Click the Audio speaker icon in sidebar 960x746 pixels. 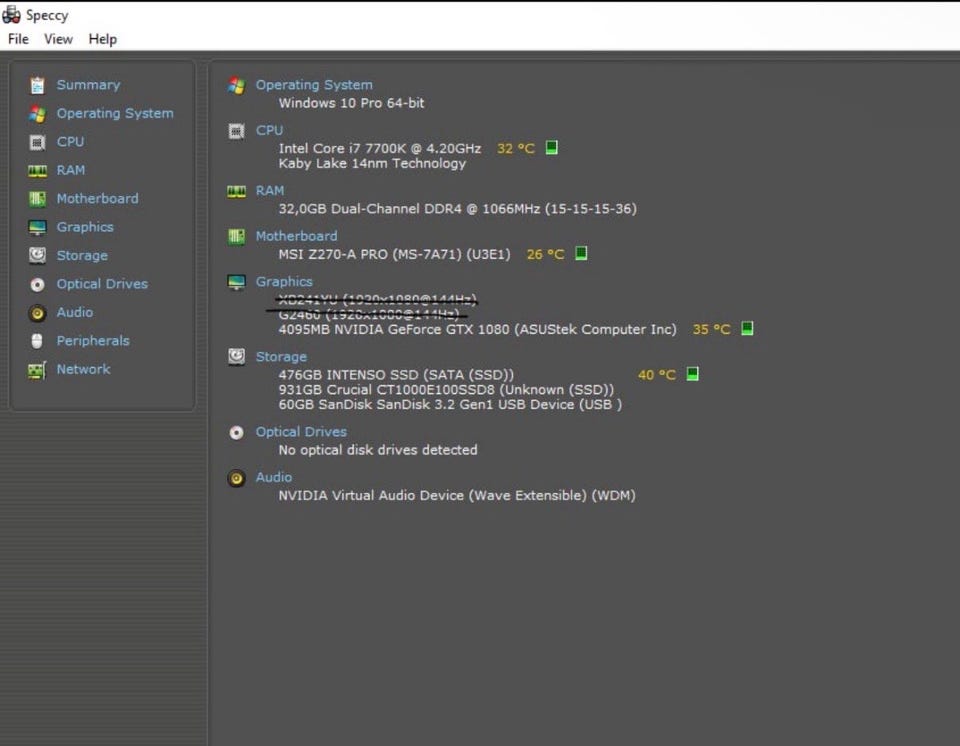point(37,313)
